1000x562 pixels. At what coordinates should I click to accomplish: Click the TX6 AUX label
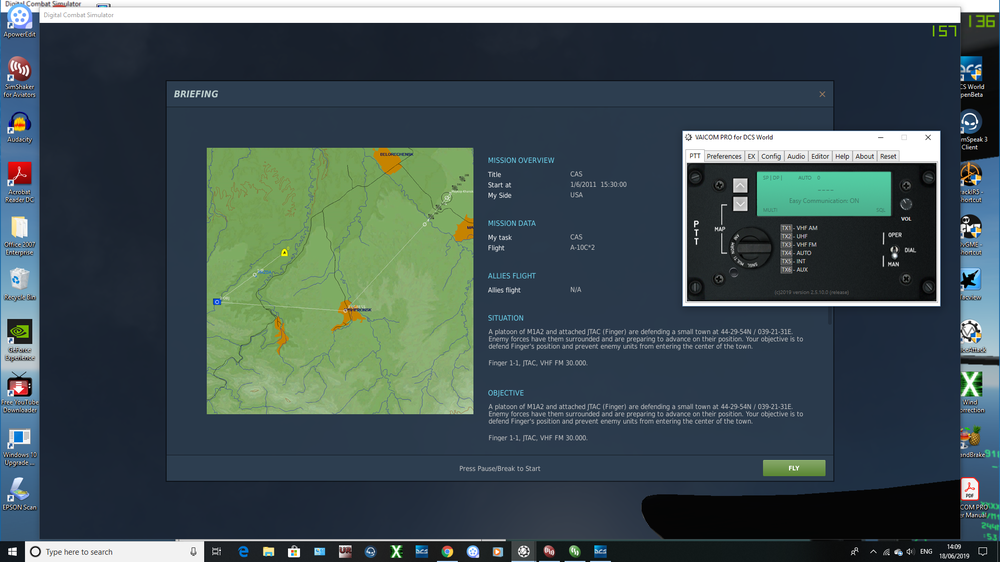795,269
